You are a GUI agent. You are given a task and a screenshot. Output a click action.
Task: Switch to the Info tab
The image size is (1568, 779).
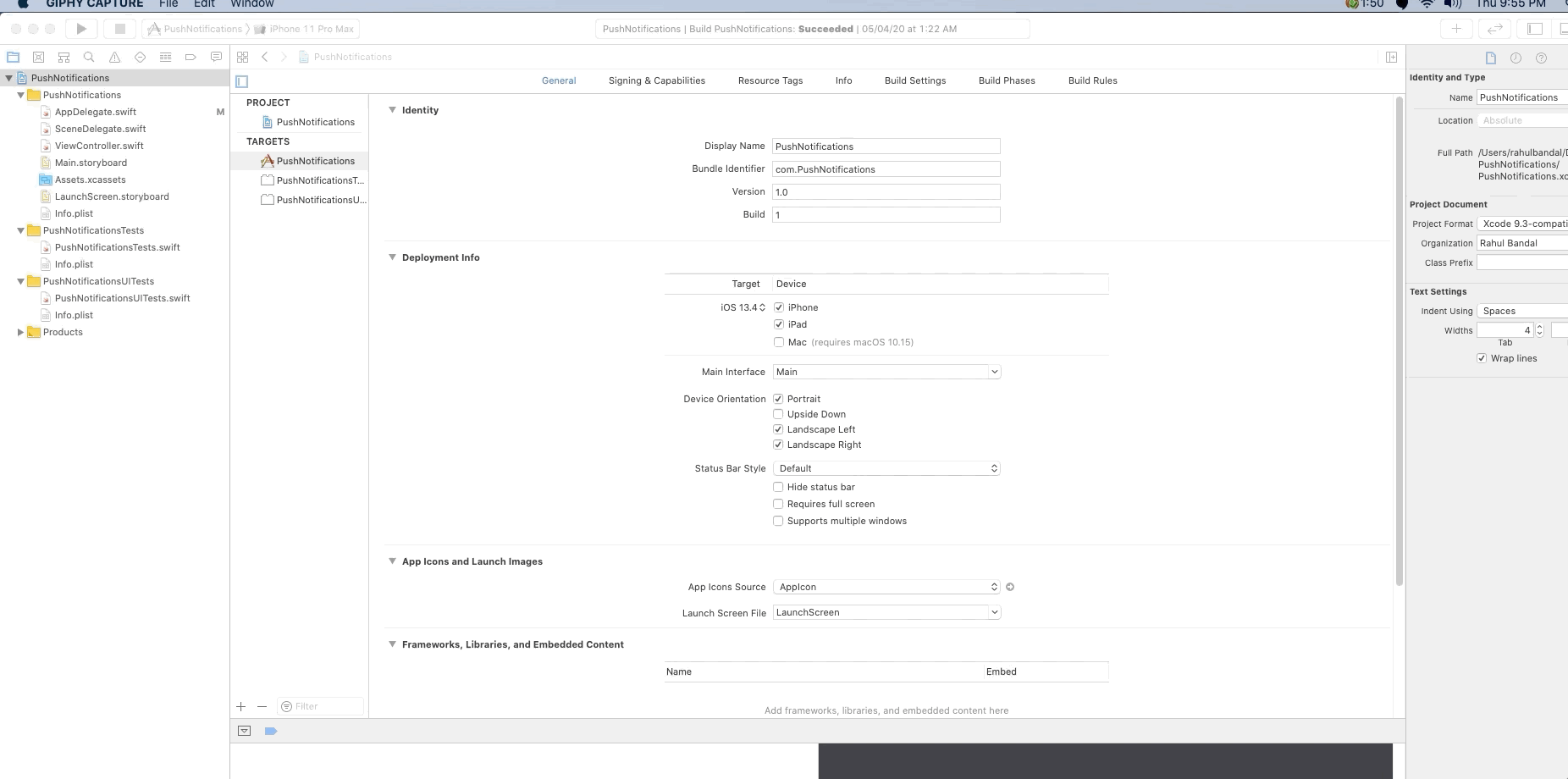tap(844, 80)
